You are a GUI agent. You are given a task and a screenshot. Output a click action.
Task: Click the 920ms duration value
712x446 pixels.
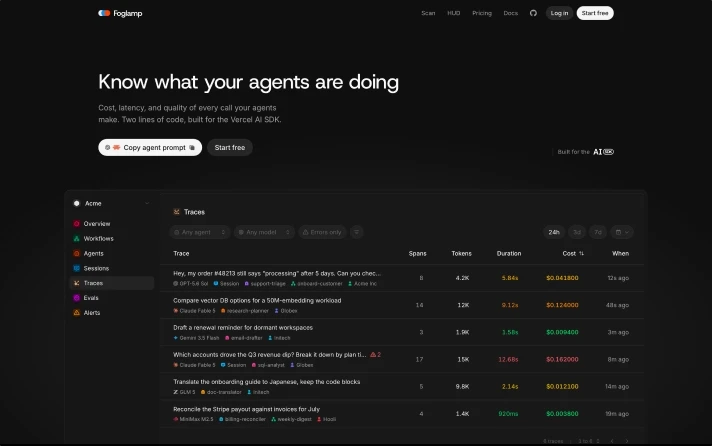pos(508,414)
